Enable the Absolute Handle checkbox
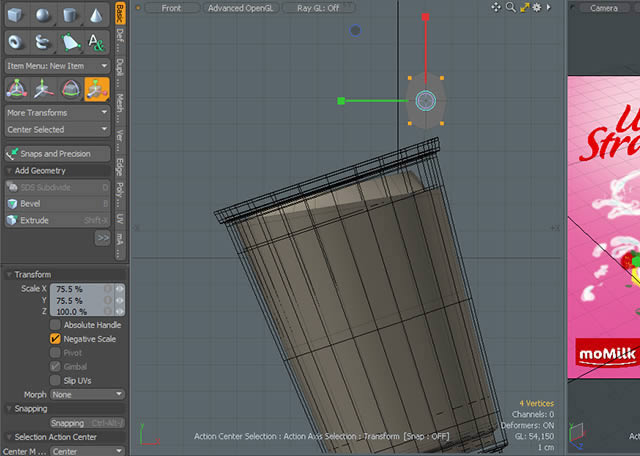Image resolution: width=640 pixels, height=456 pixels. click(x=55, y=325)
